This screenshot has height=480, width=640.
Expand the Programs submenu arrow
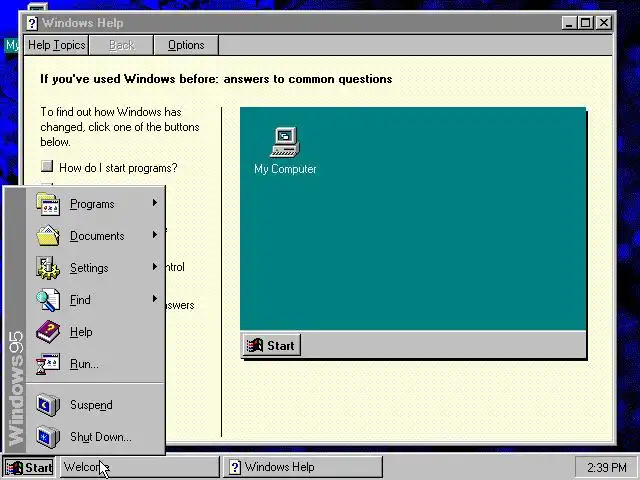pyautogui.click(x=155, y=202)
